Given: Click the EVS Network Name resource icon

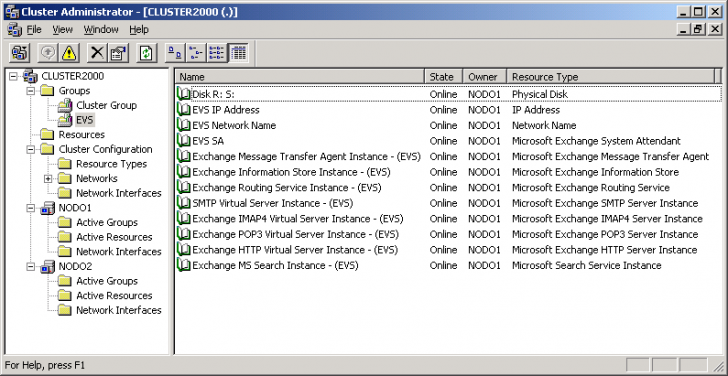Looking at the screenshot, I should (184, 125).
